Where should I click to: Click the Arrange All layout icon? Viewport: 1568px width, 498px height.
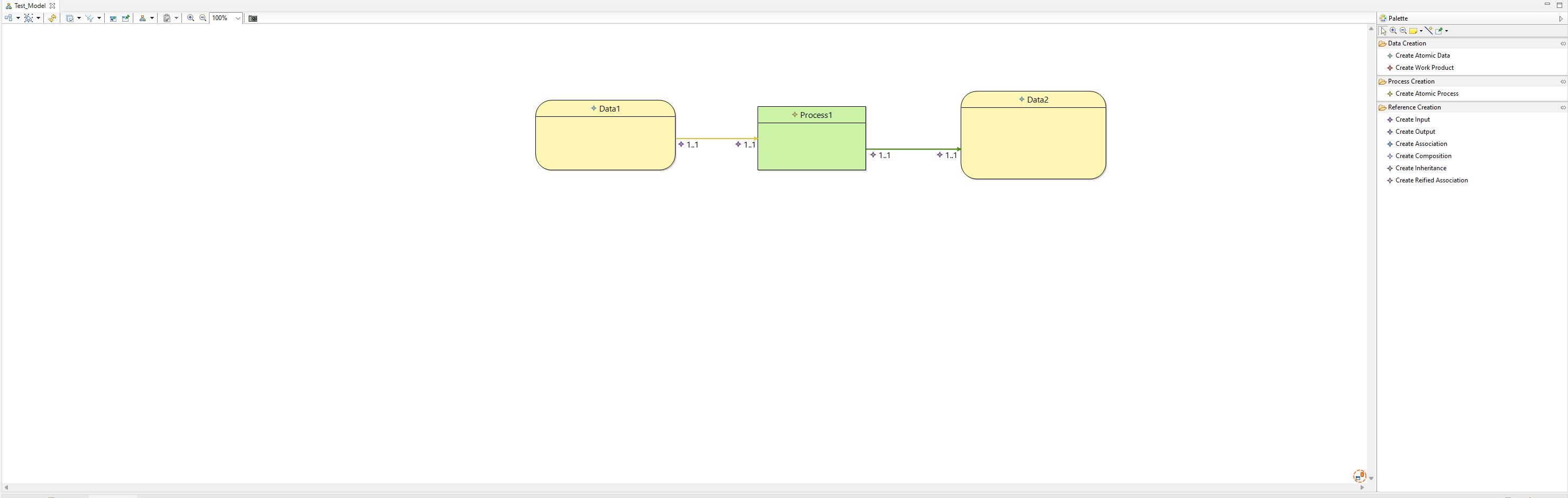(8, 19)
